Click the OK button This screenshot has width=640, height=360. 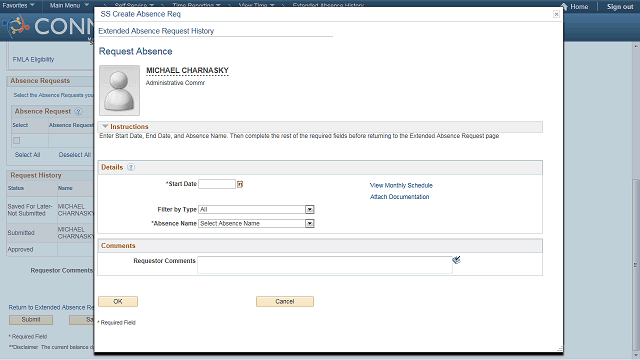coord(118,301)
